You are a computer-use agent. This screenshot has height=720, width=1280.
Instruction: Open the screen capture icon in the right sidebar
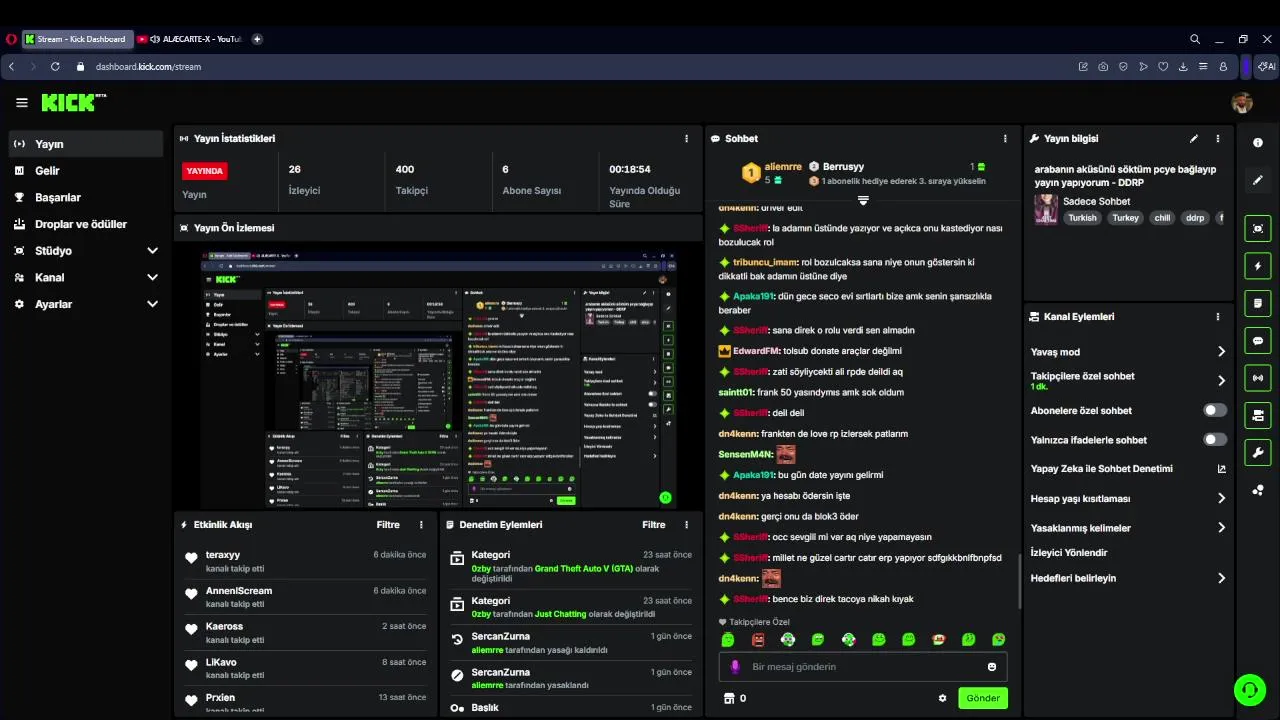tap(1258, 228)
